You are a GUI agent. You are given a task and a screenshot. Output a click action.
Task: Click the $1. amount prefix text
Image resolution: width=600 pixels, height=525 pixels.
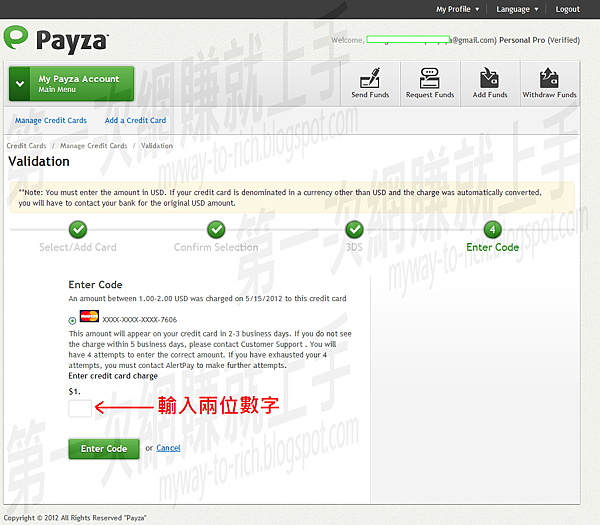(75, 391)
